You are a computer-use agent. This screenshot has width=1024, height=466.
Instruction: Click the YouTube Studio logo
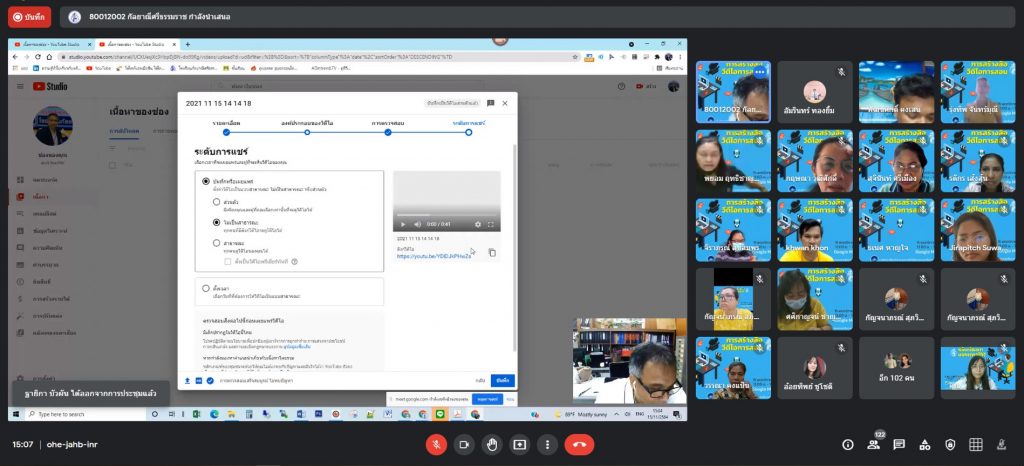click(x=50, y=86)
